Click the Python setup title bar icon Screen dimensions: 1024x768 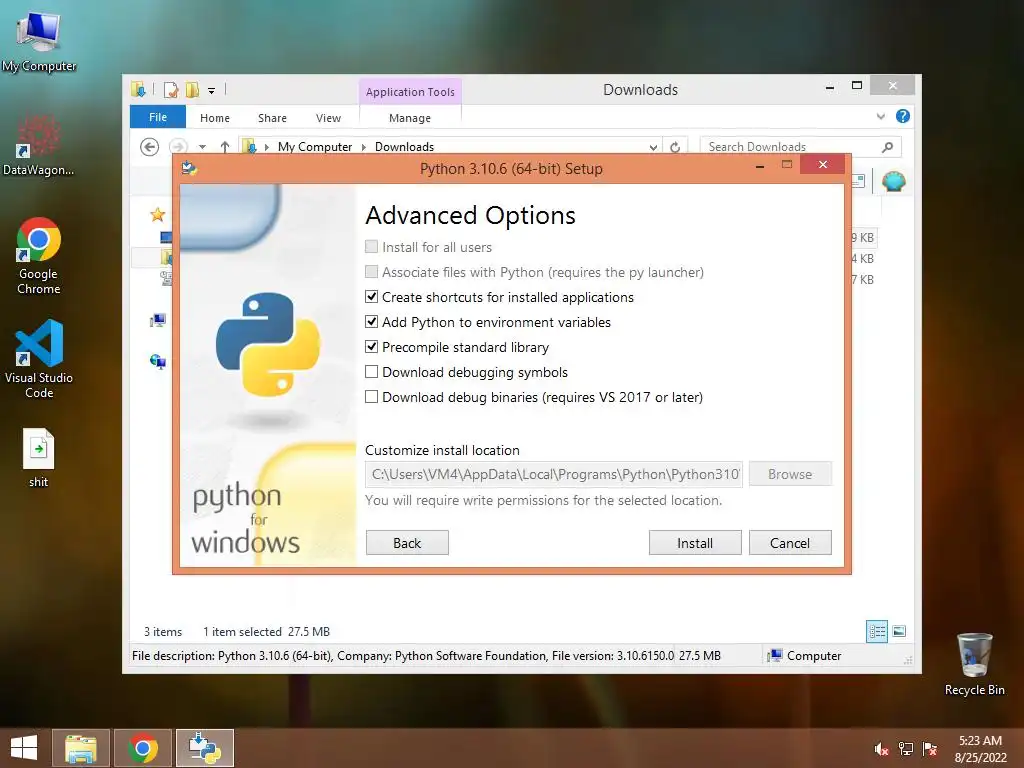click(189, 168)
